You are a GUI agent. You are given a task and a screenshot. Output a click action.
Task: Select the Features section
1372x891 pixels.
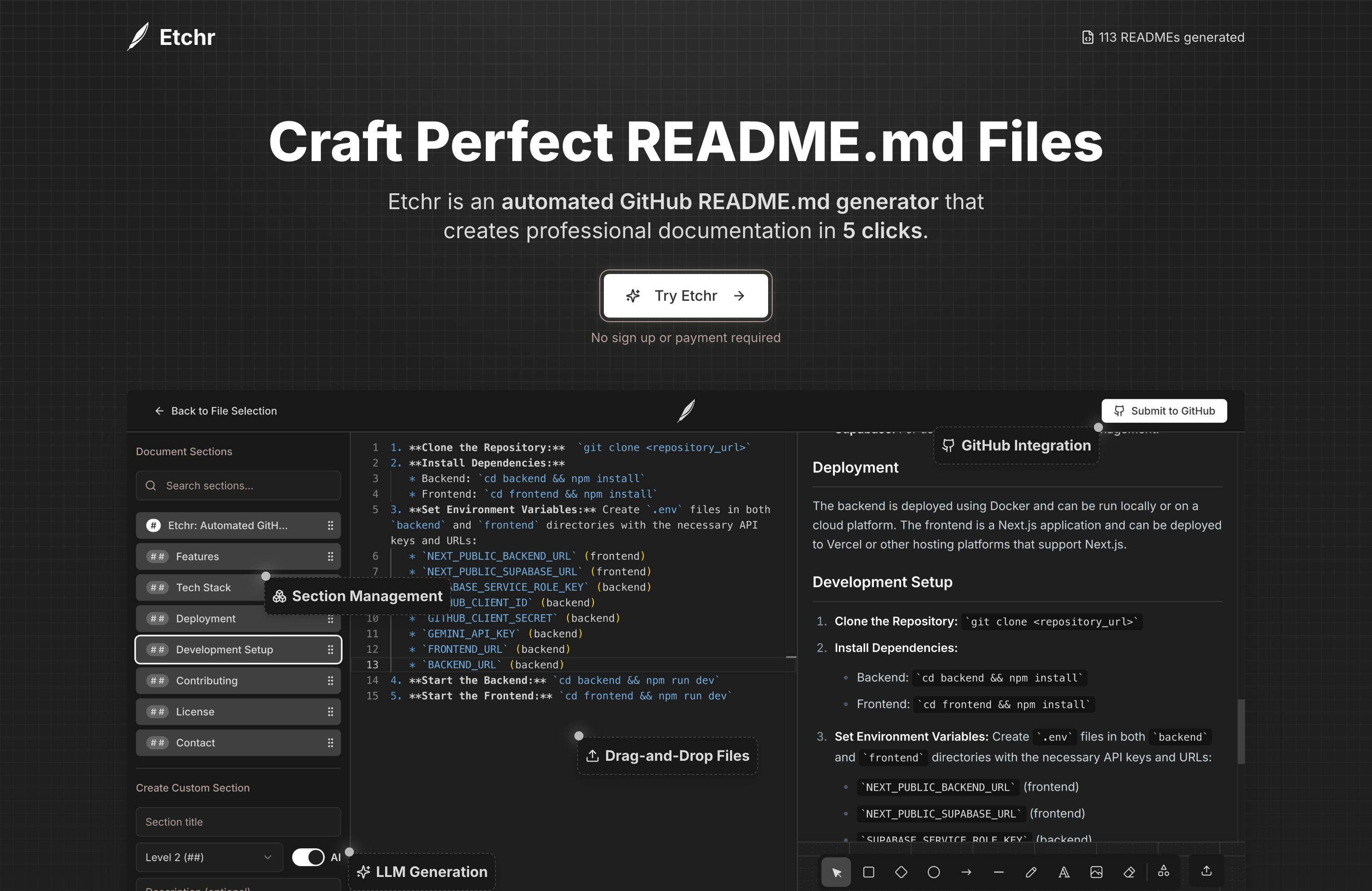tap(238, 557)
